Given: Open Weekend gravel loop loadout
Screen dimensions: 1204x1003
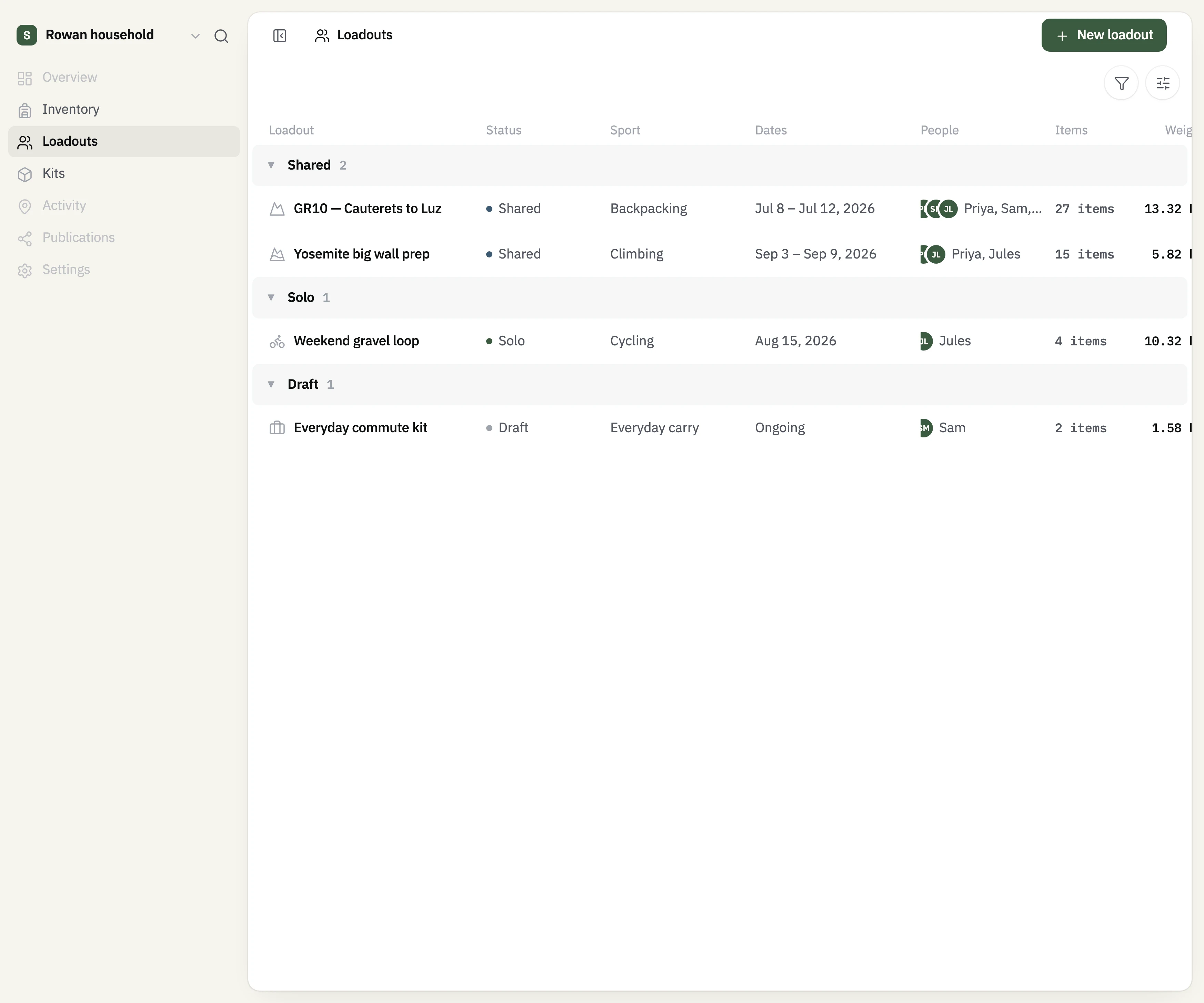Looking at the screenshot, I should coord(356,341).
